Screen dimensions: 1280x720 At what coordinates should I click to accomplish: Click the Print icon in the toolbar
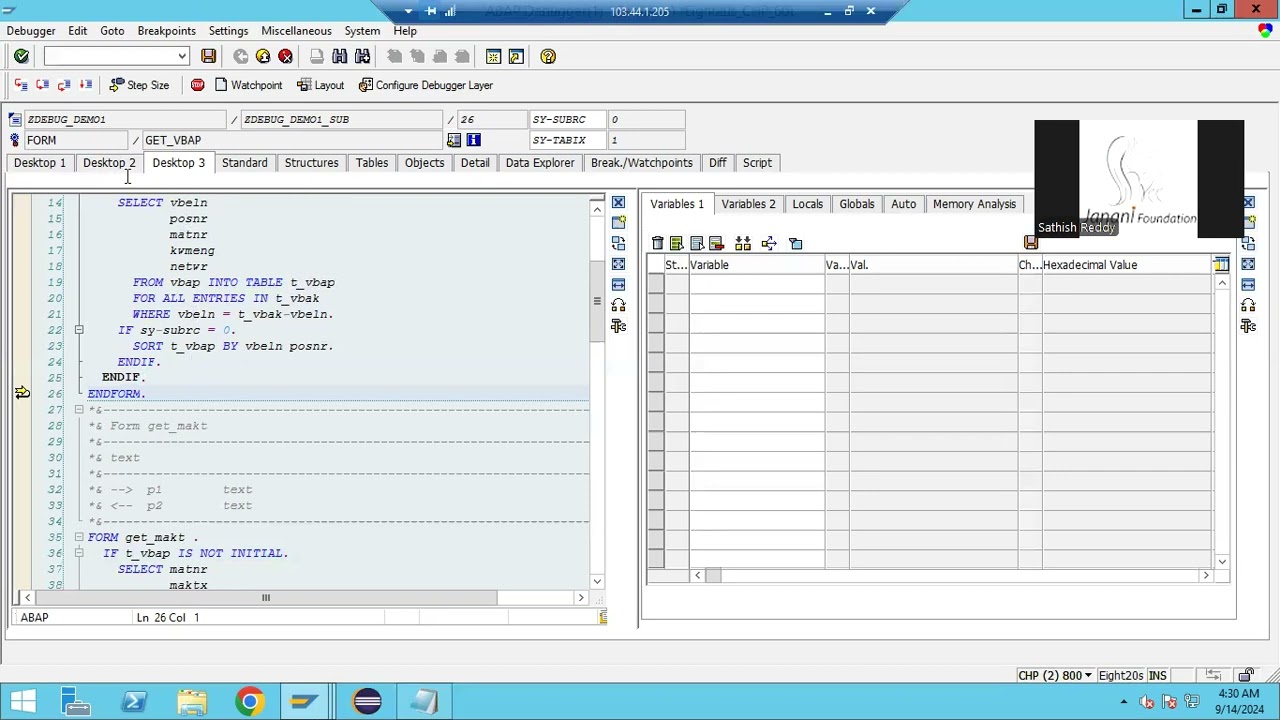pos(317,56)
